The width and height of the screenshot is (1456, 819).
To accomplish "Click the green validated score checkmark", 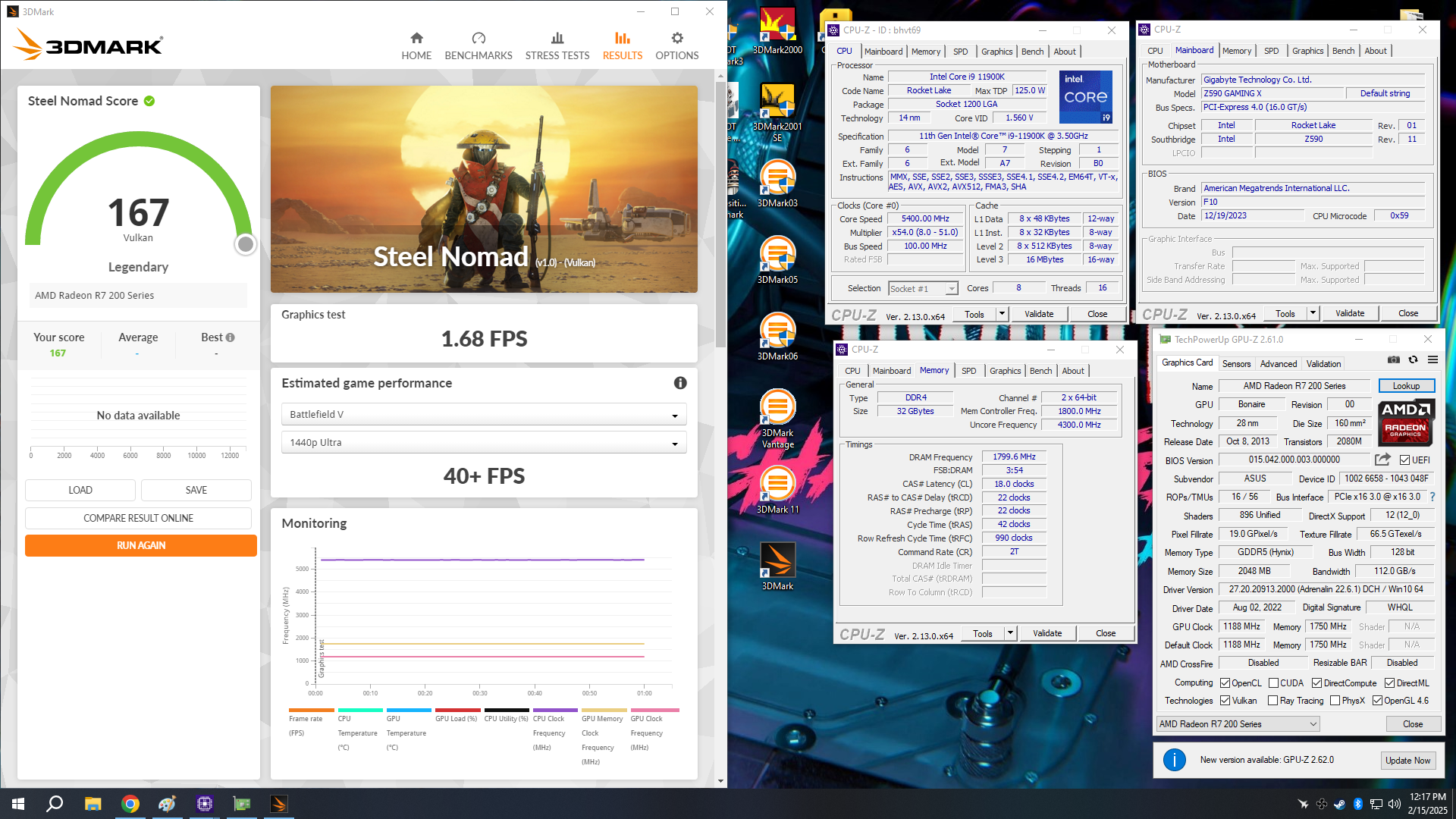I will point(149,101).
